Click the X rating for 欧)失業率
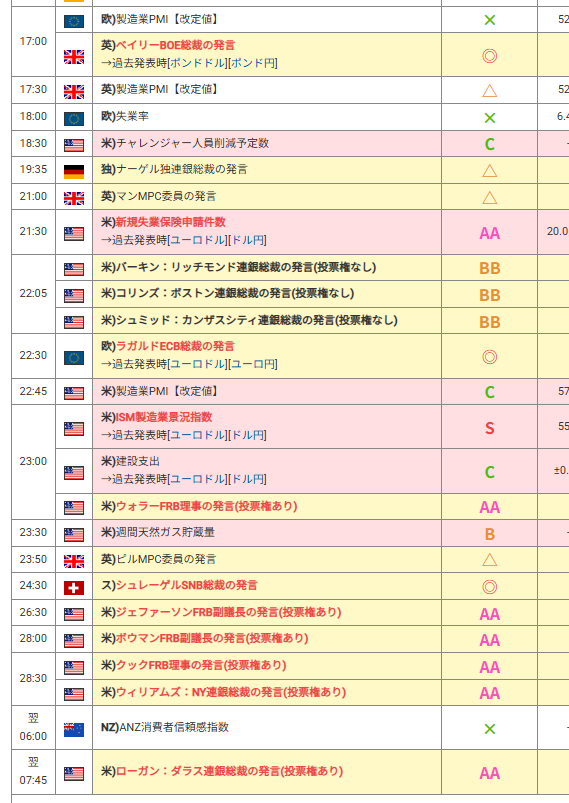The image size is (569, 803). [490, 118]
